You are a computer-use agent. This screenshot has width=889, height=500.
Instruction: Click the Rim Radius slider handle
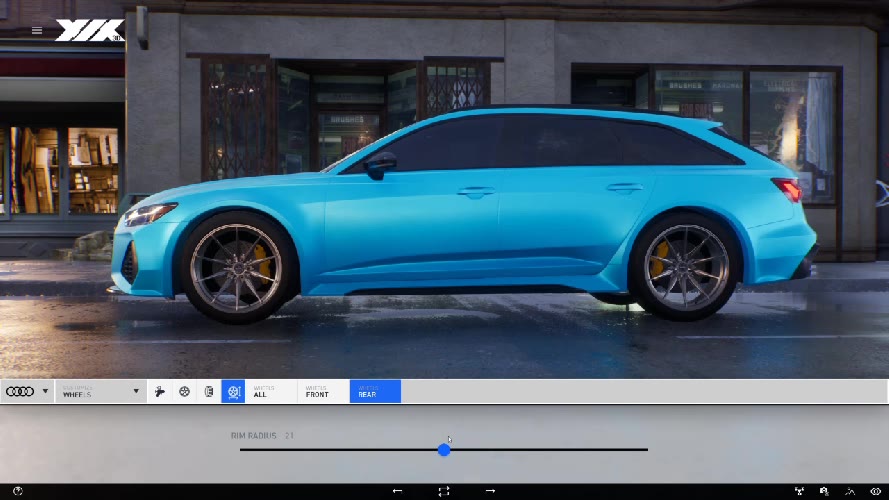pyautogui.click(x=444, y=450)
